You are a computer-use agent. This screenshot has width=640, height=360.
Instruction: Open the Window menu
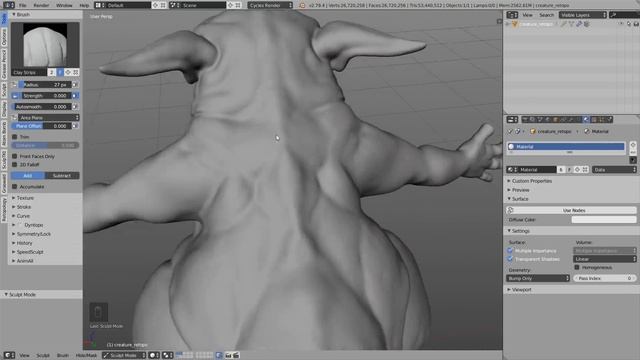[64, 5]
